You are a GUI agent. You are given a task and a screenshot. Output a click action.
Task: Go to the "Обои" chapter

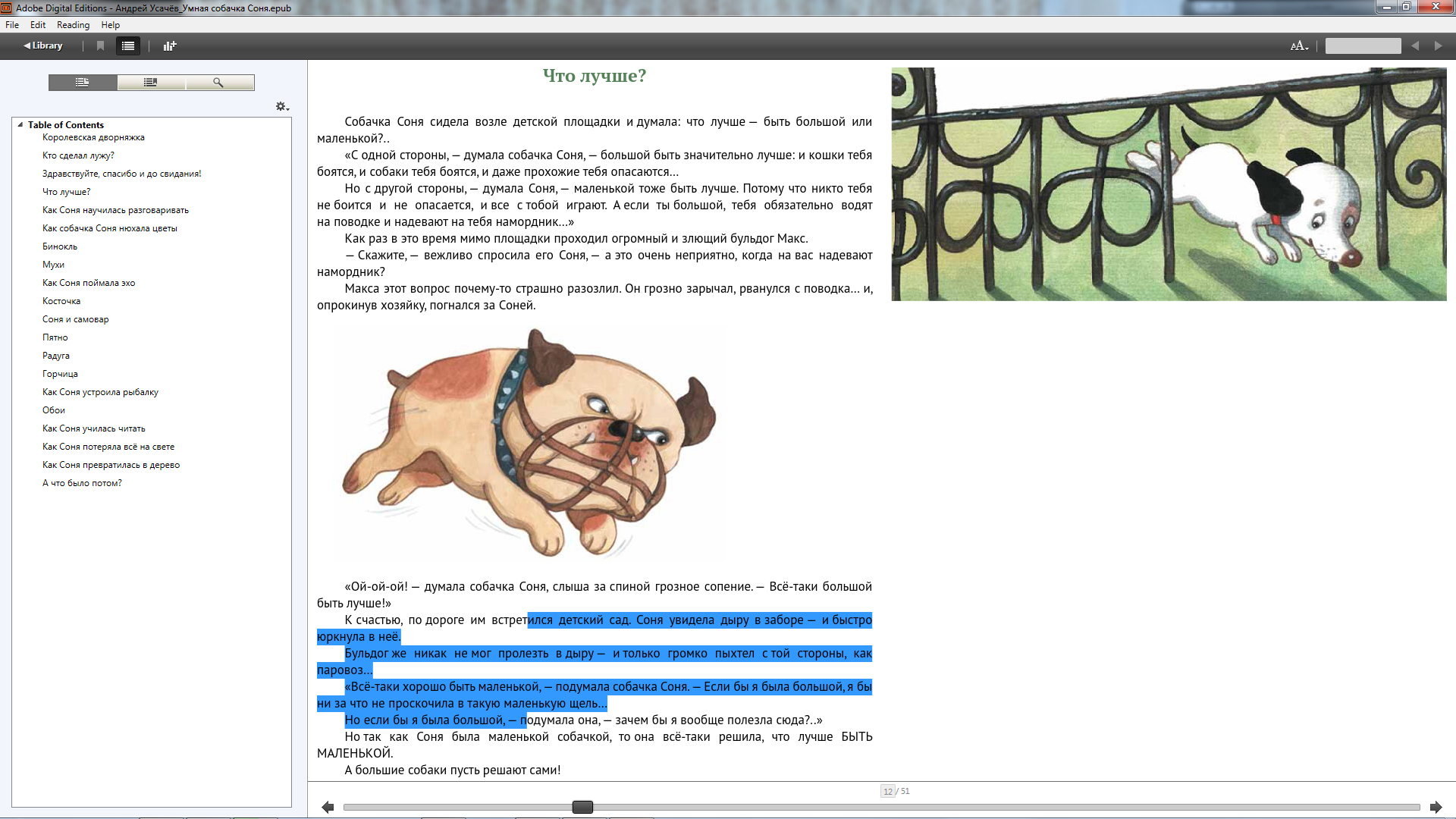click(54, 410)
